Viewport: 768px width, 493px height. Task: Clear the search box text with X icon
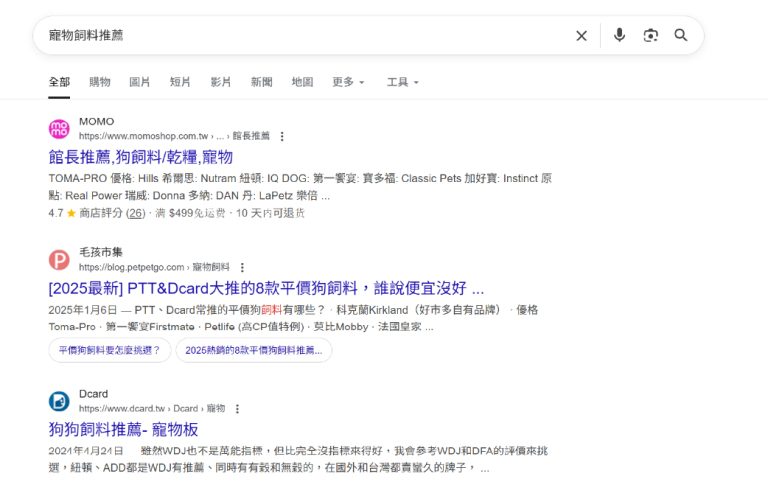click(581, 36)
